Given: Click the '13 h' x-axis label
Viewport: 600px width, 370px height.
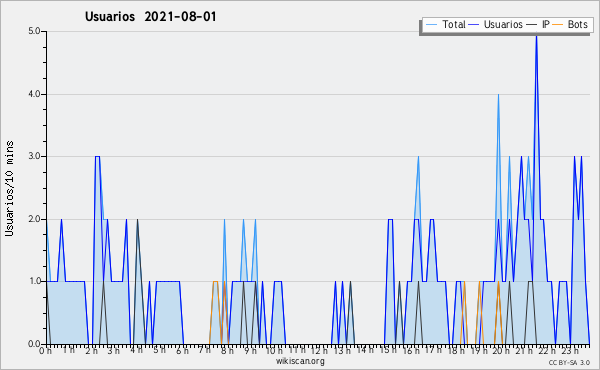Looking at the screenshot, I should click(x=342, y=351).
